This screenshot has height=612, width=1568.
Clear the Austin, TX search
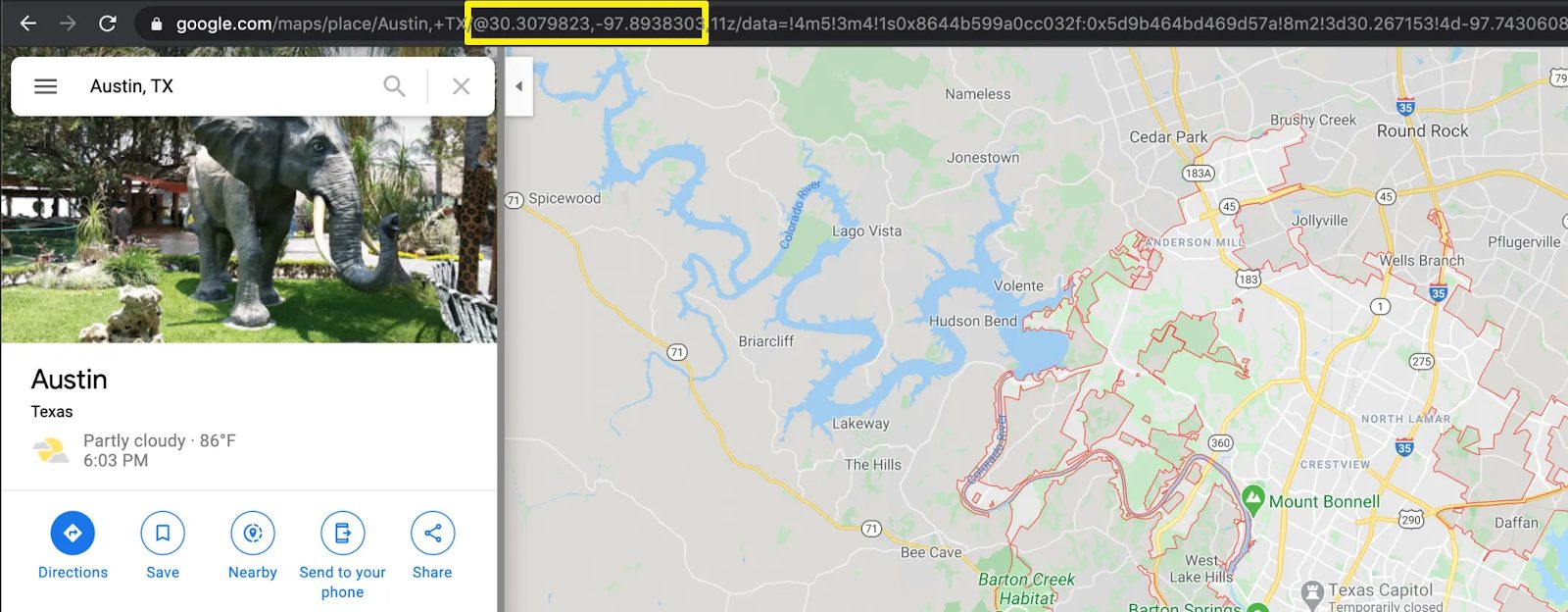tap(461, 86)
